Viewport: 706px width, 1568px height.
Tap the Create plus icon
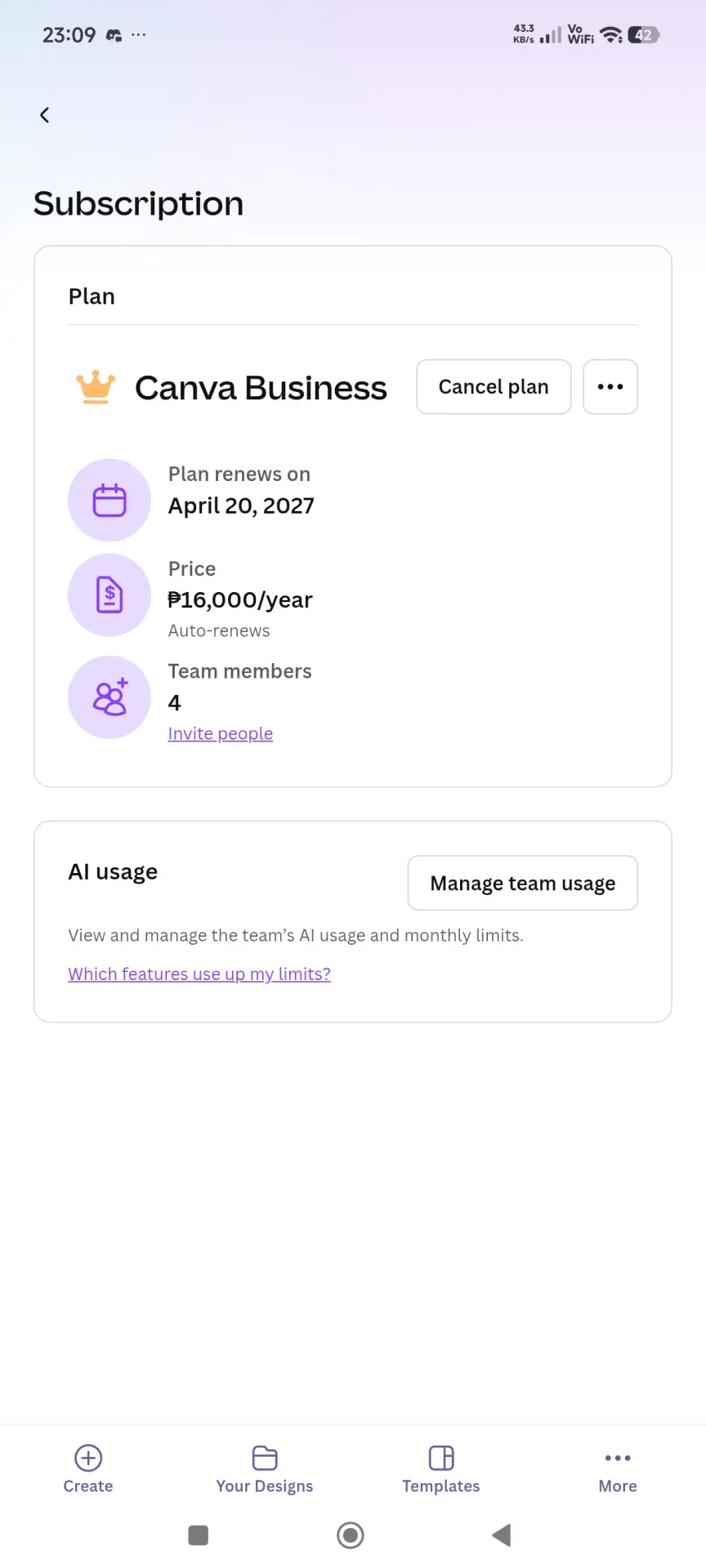(88, 1458)
